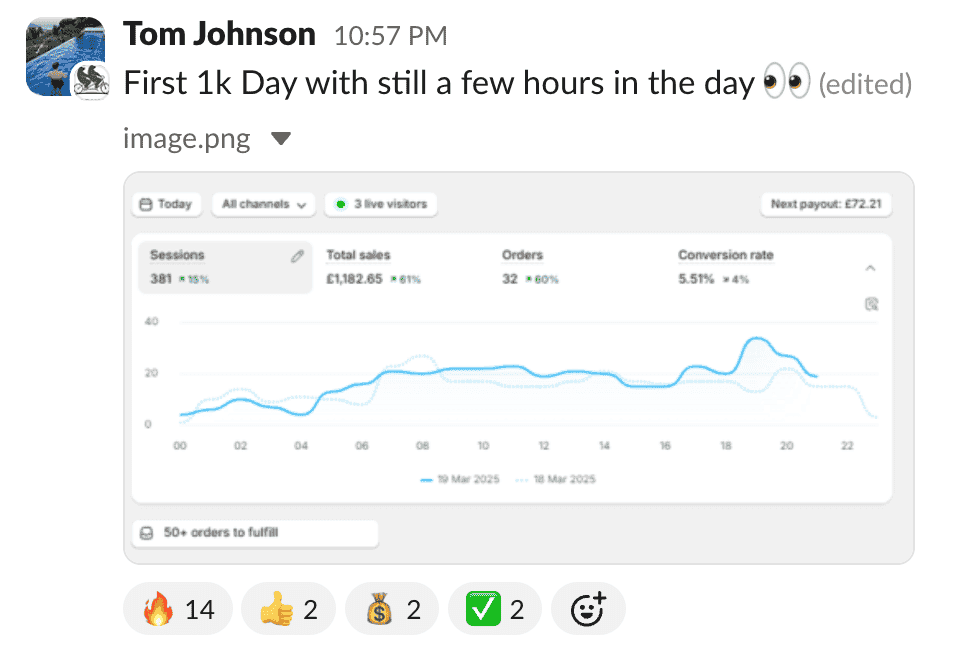Viewport: 956px width, 654px height.
Task: Click the eyes emoji in message
Action: pyautogui.click(x=785, y=84)
